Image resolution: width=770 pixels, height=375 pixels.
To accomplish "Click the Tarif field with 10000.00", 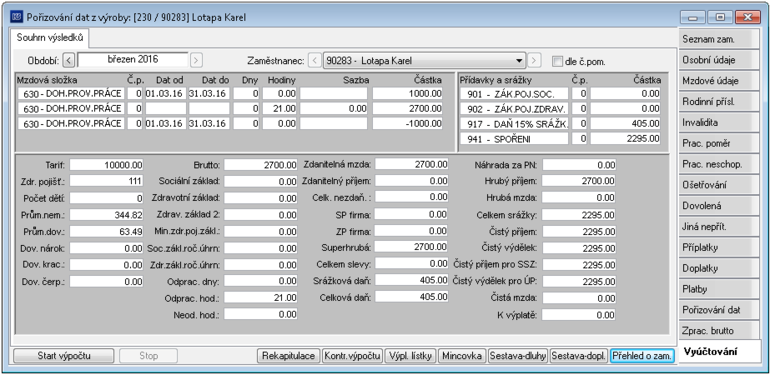I will click(x=107, y=165).
